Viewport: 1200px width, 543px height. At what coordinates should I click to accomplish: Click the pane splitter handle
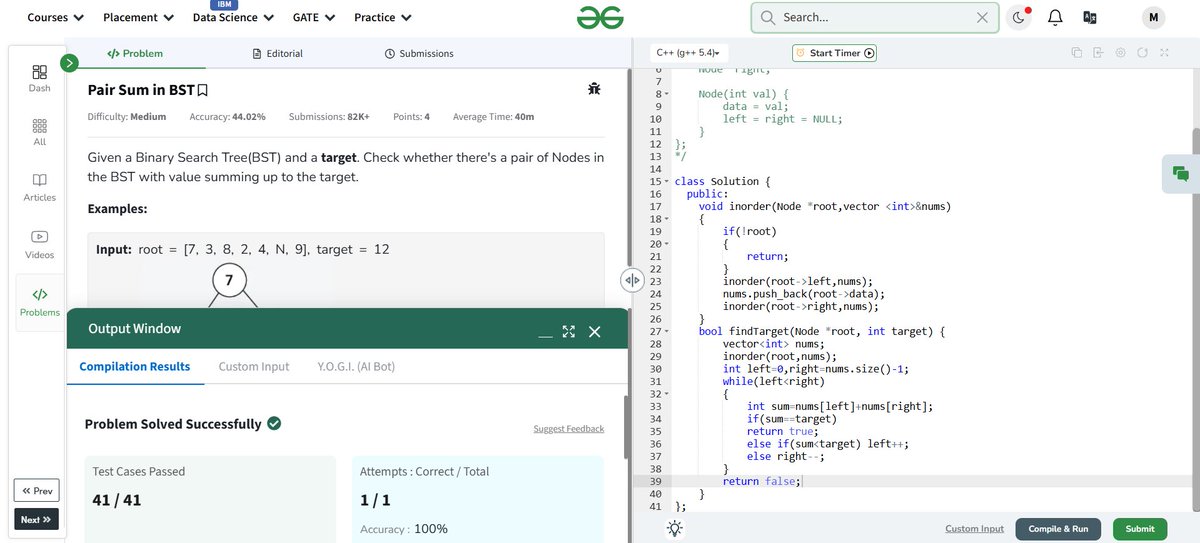coord(631,281)
